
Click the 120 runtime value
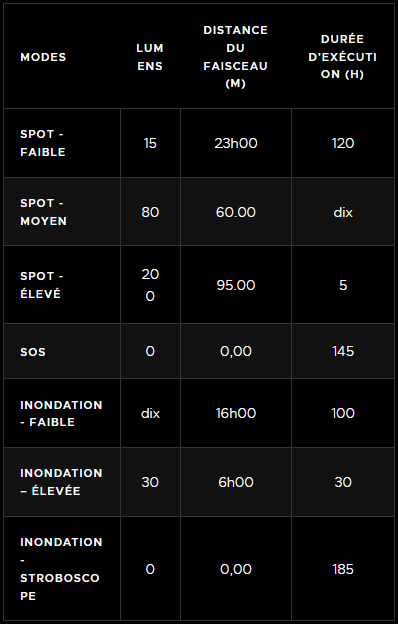343,143
